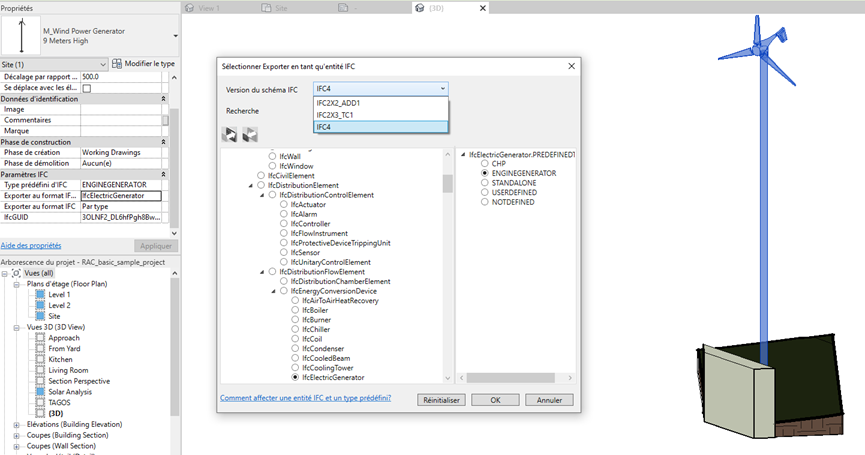Click the Level 1 floor plan icon
This screenshot has height=455, width=865.
point(41,294)
